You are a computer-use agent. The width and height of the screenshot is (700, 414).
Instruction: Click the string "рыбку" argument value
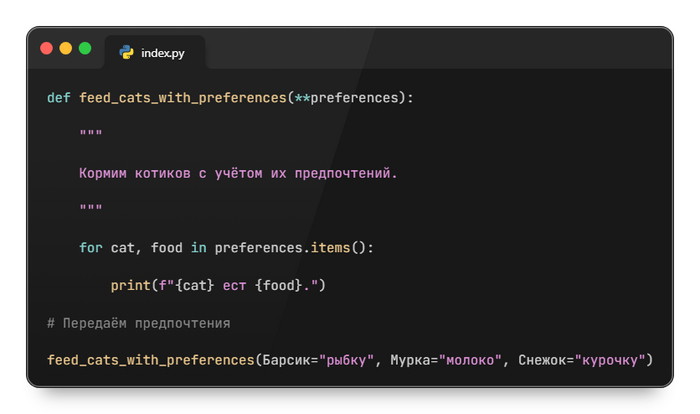346,360
